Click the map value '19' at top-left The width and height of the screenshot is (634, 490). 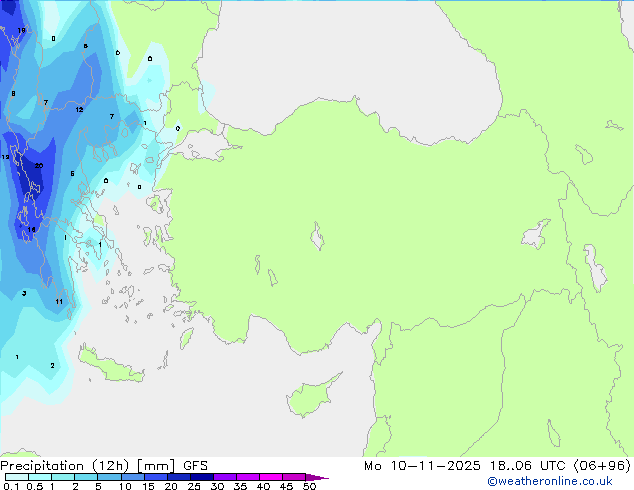click(x=21, y=30)
